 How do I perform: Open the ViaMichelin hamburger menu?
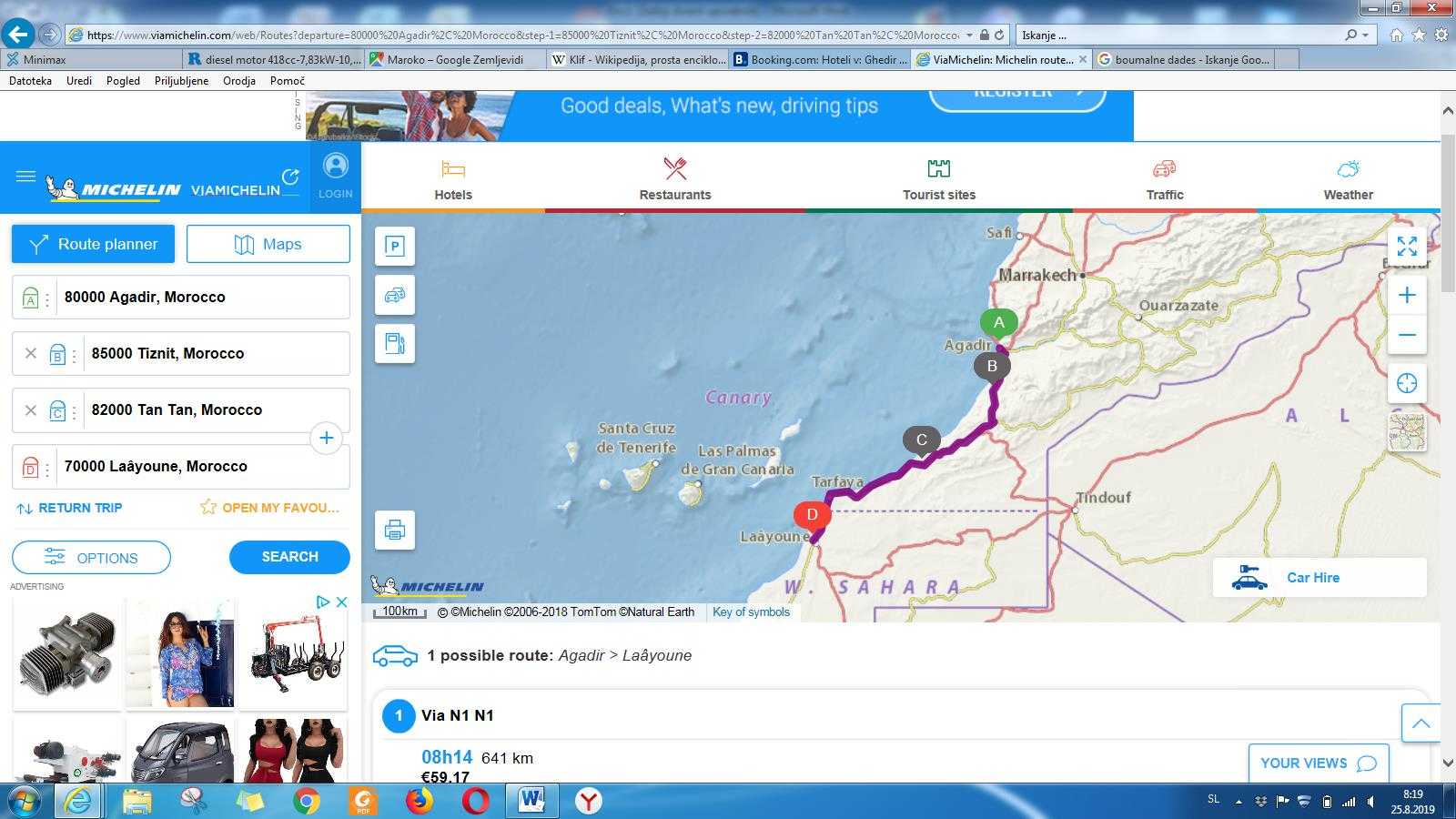(x=25, y=177)
